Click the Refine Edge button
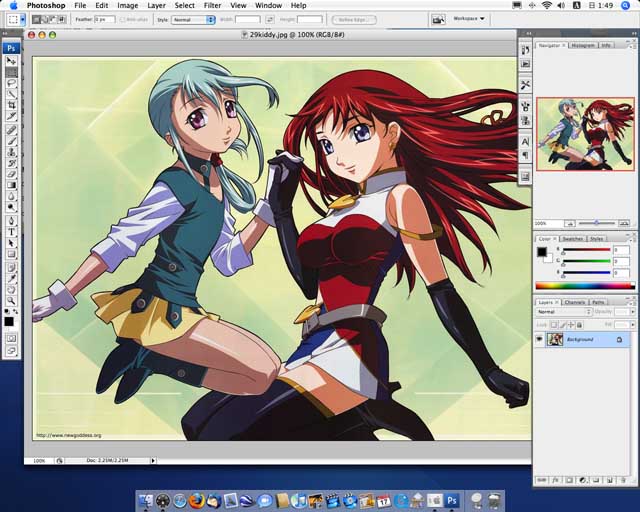Screen dimensions: 640x512 point(354,20)
